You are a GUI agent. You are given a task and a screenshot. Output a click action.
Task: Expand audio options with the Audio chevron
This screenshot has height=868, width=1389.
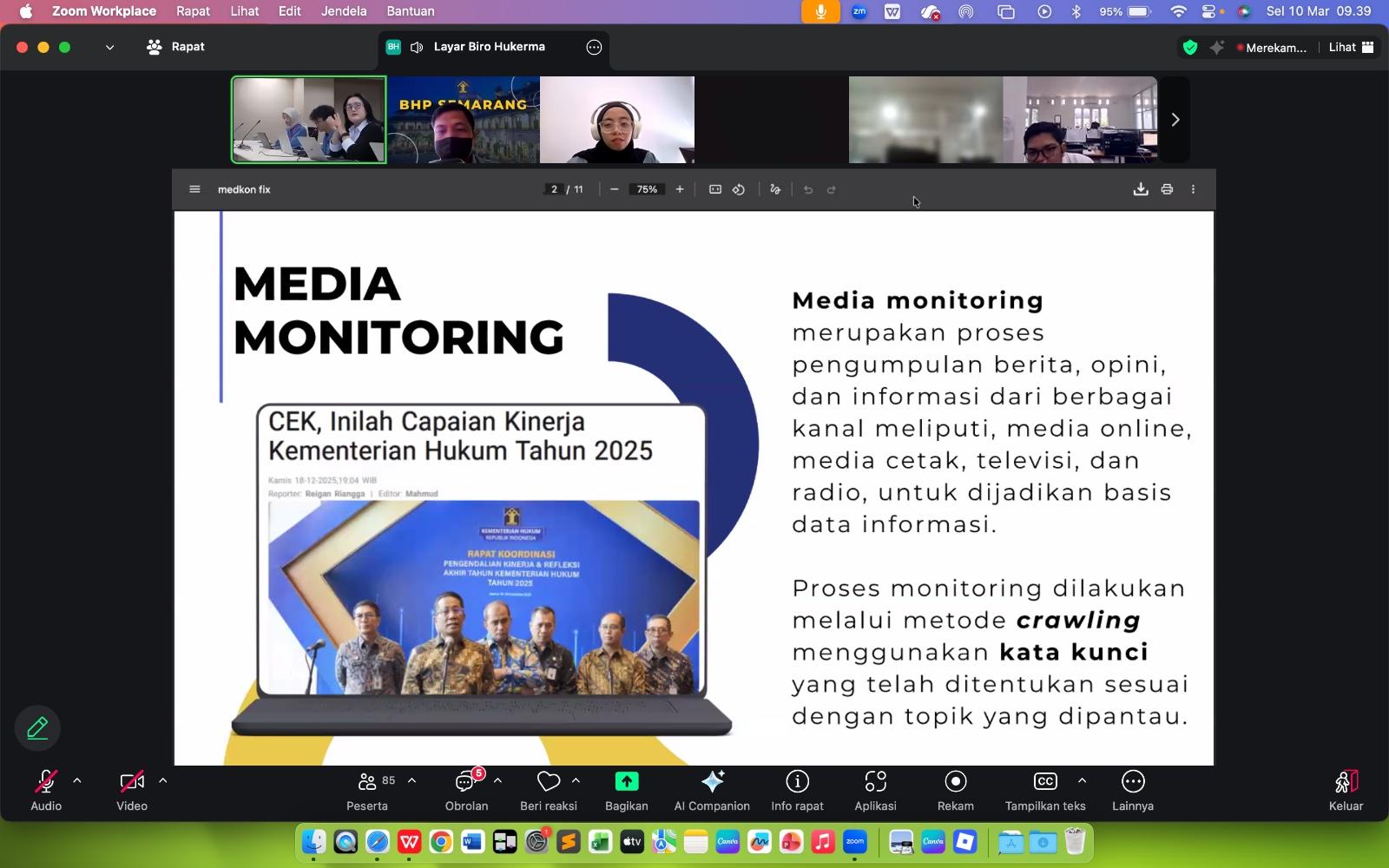point(76,780)
